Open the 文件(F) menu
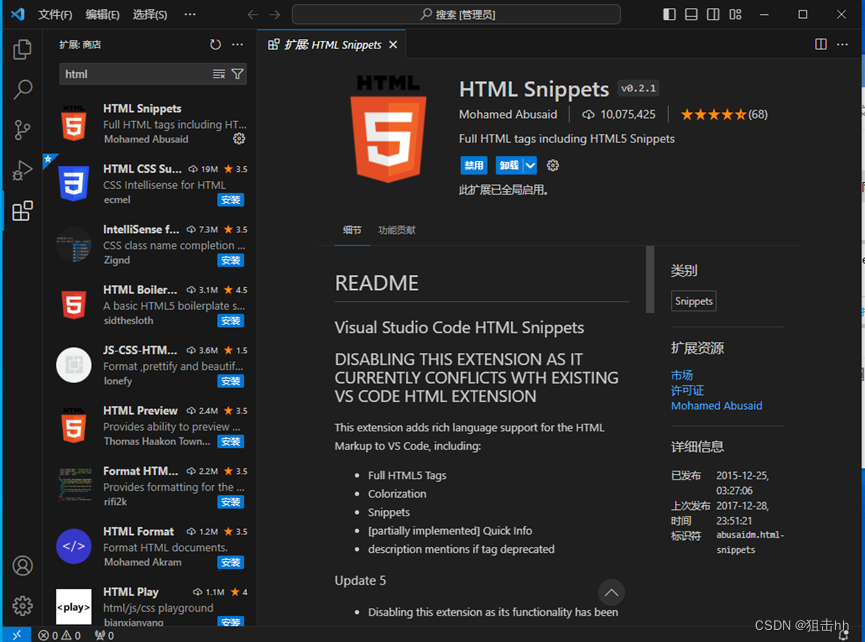The image size is (865, 642). [x=55, y=14]
